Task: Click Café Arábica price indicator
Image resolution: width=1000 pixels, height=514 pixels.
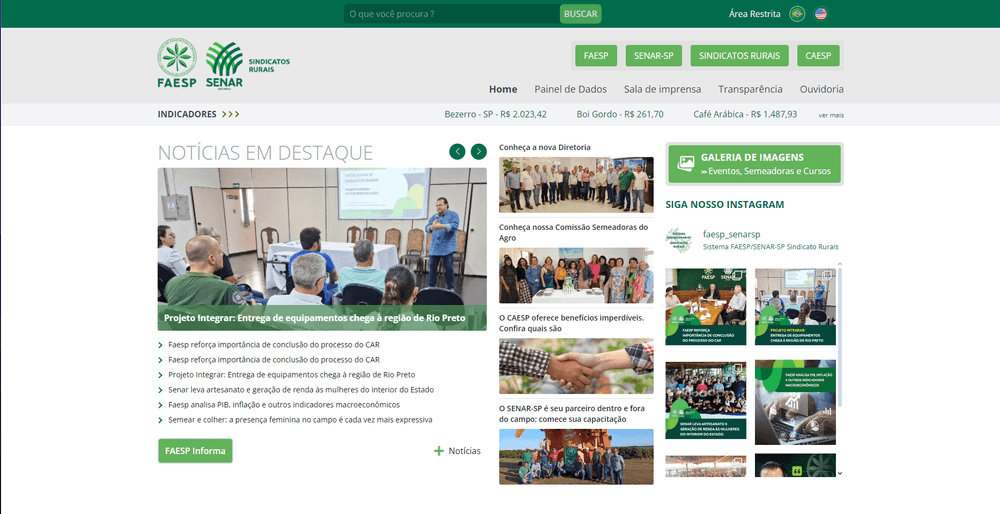Action: (745, 114)
